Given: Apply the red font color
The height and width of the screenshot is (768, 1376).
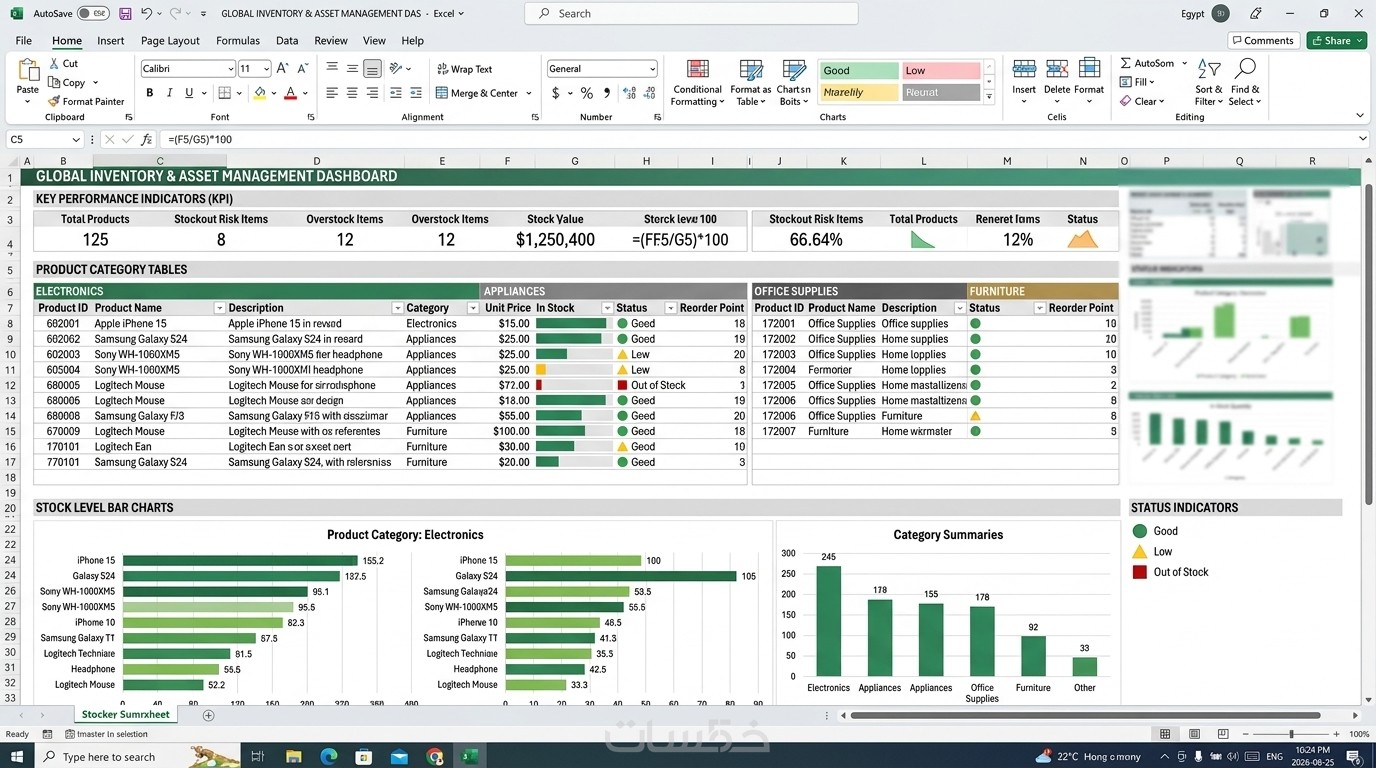Looking at the screenshot, I should click(x=290, y=93).
